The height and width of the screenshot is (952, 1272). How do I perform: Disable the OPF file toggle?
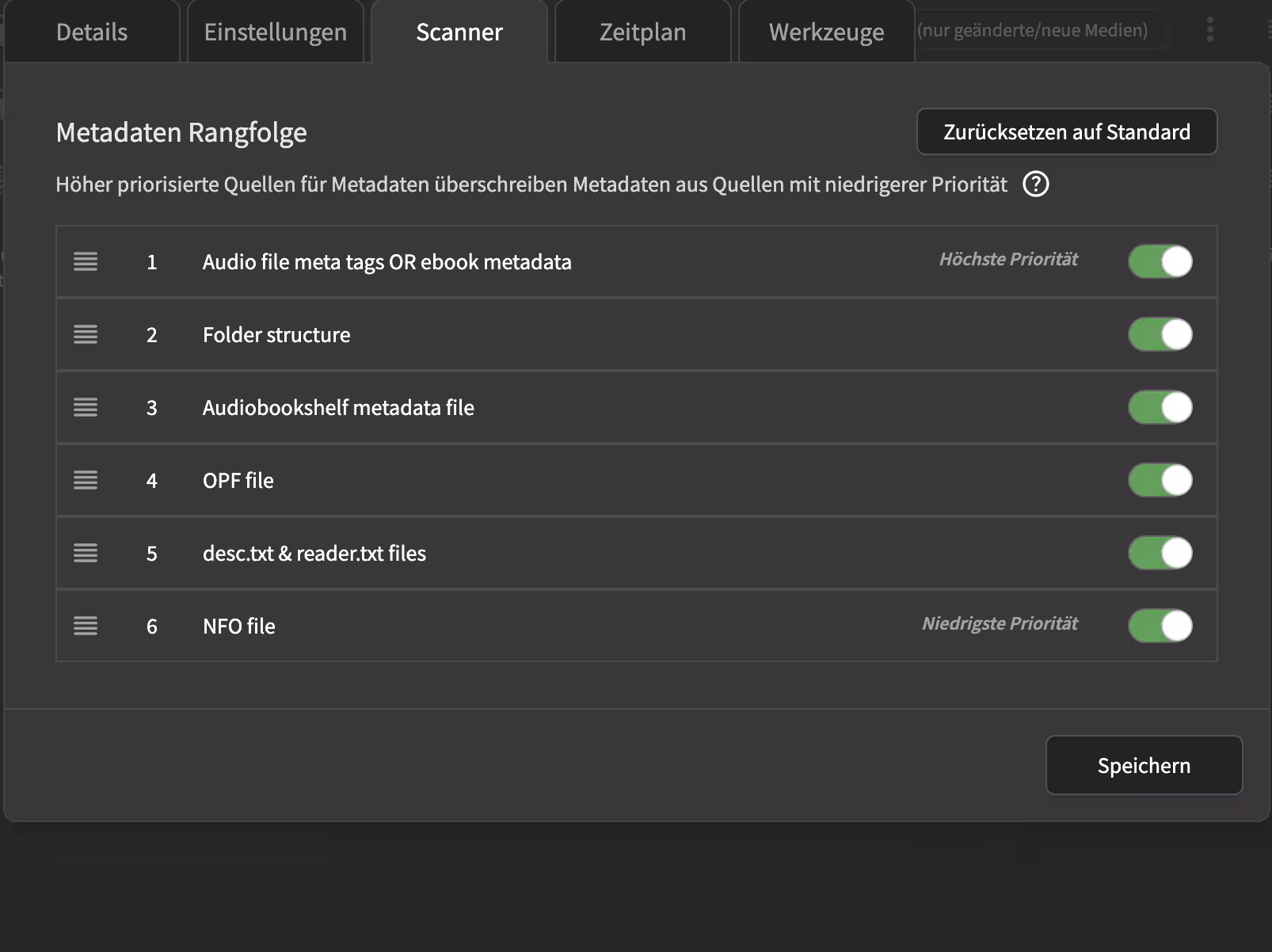coord(1160,480)
